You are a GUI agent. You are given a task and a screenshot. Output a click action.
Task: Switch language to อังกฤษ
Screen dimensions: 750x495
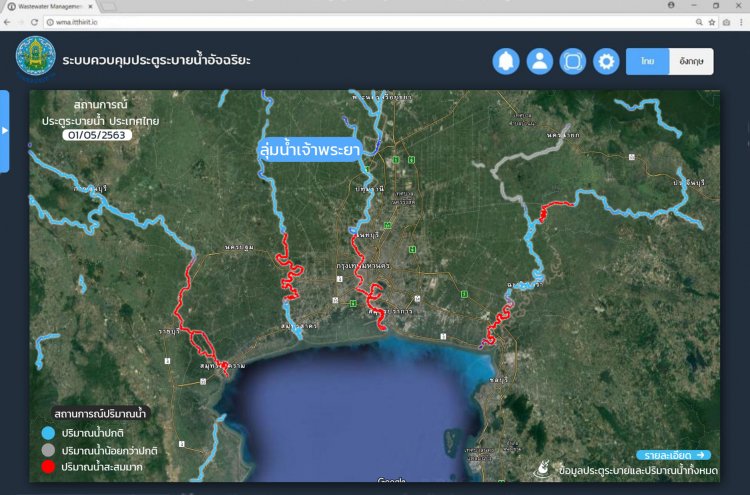[689, 61]
